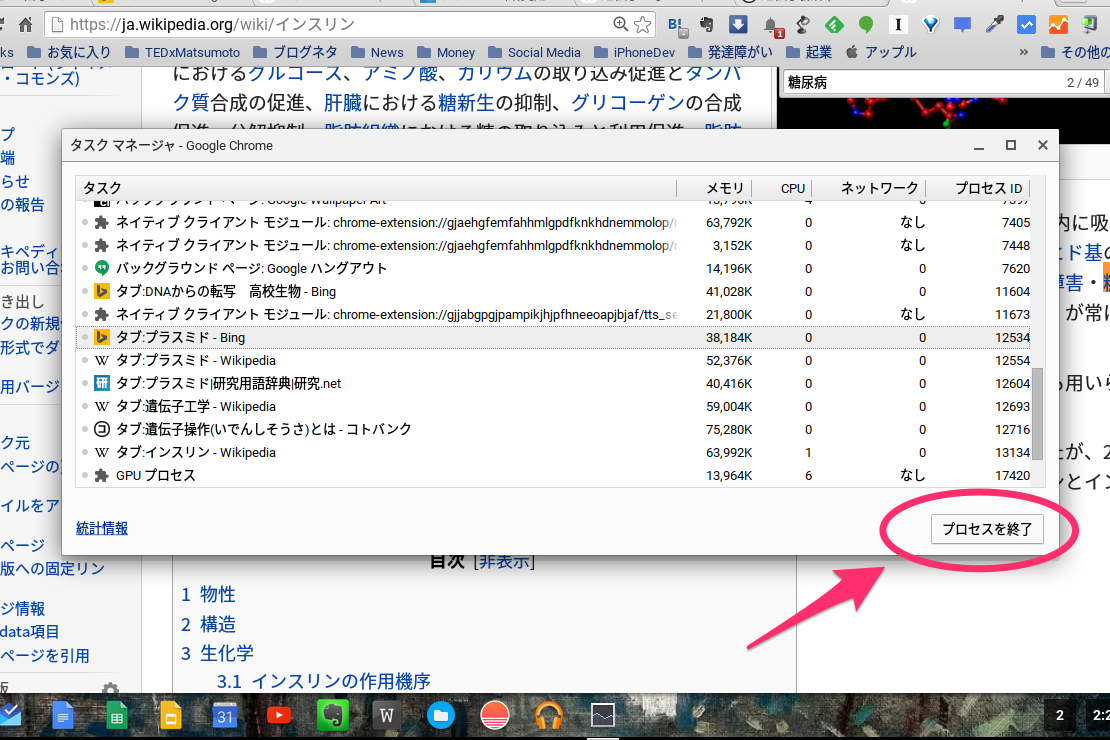Bookmark this page with the star icon

pyautogui.click(x=643, y=25)
